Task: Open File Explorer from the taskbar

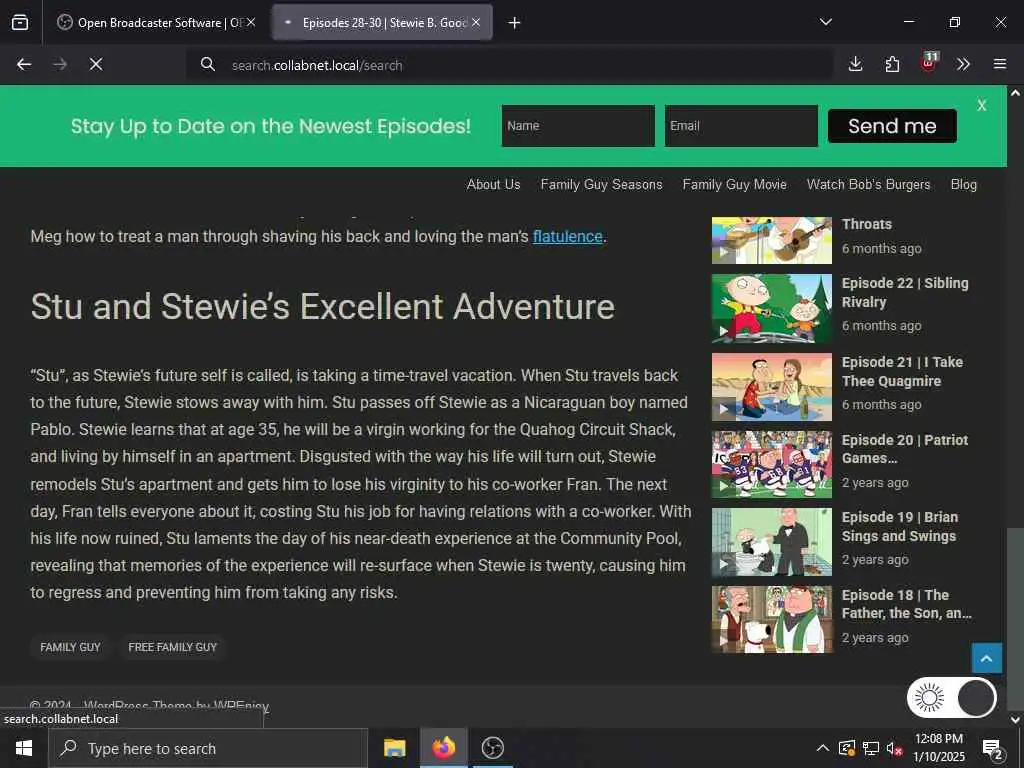Action: (x=394, y=748)
